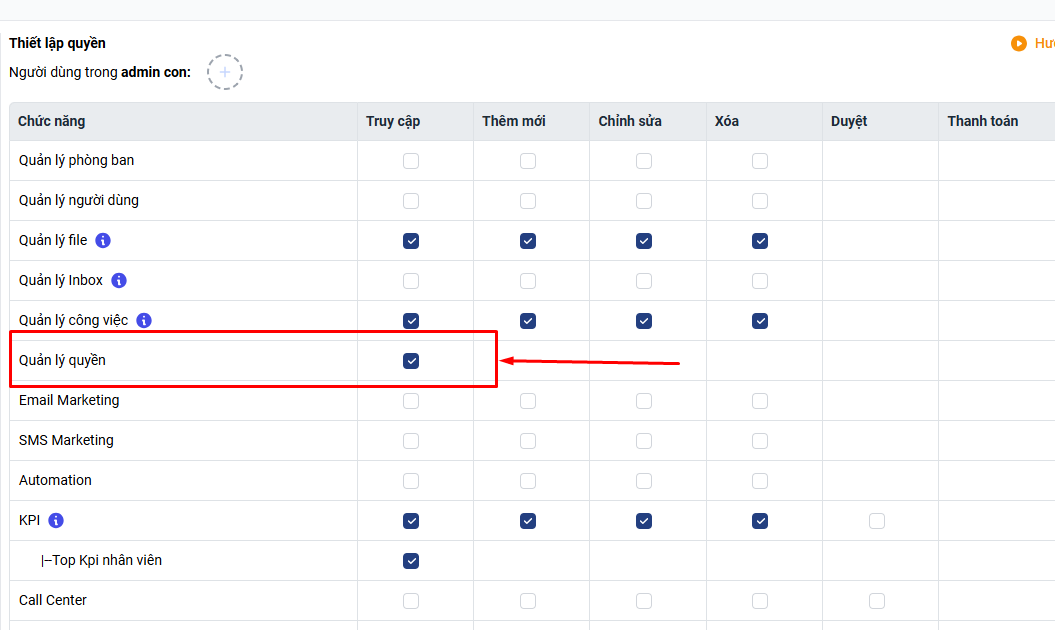This screenshot has height=630, width=1055.
Task: Tick the Duyệt checkbox for KPI
Action: pyautogui.click(x=877, y=521)
